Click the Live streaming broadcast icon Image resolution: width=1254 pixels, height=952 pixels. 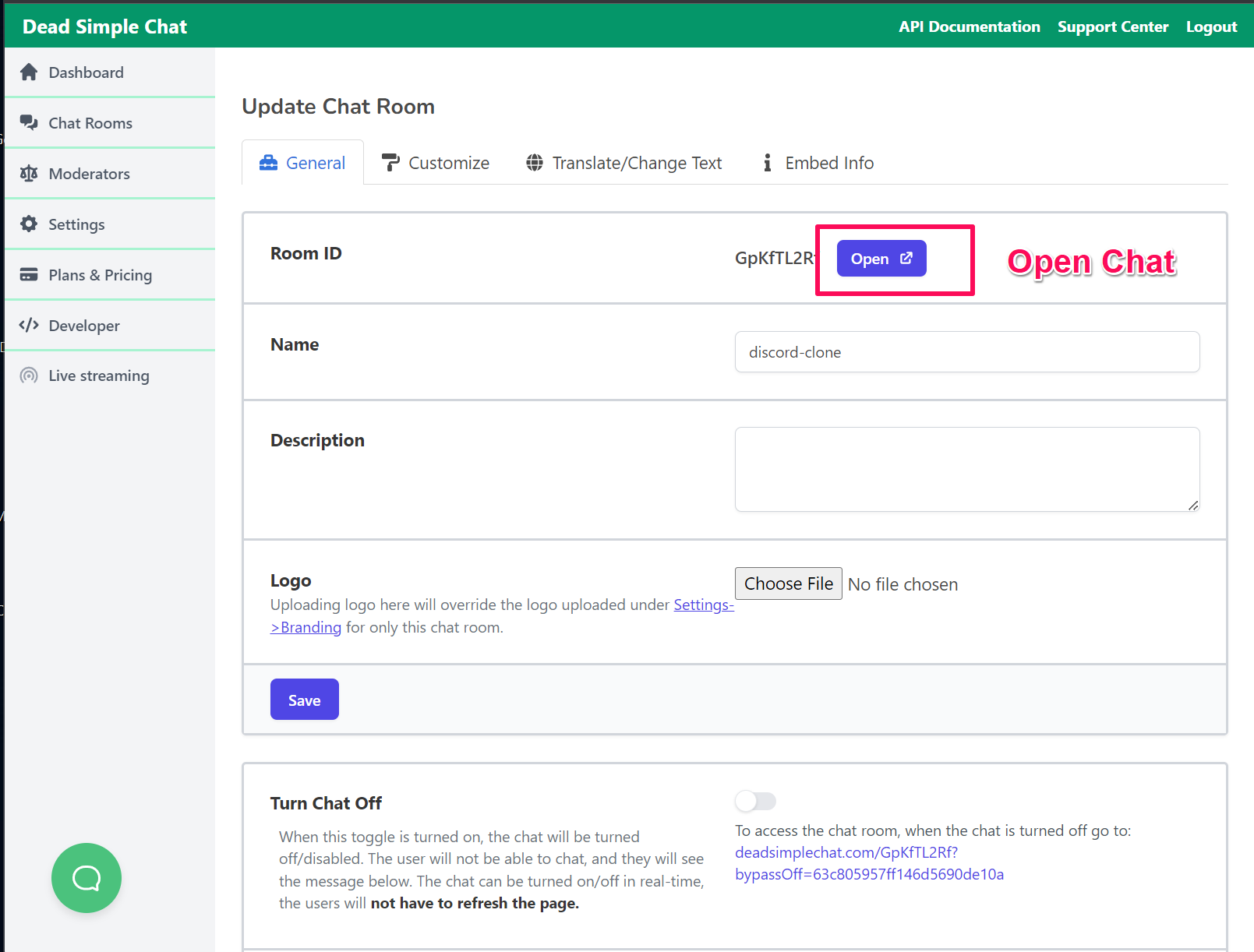(x=29, y=376)
